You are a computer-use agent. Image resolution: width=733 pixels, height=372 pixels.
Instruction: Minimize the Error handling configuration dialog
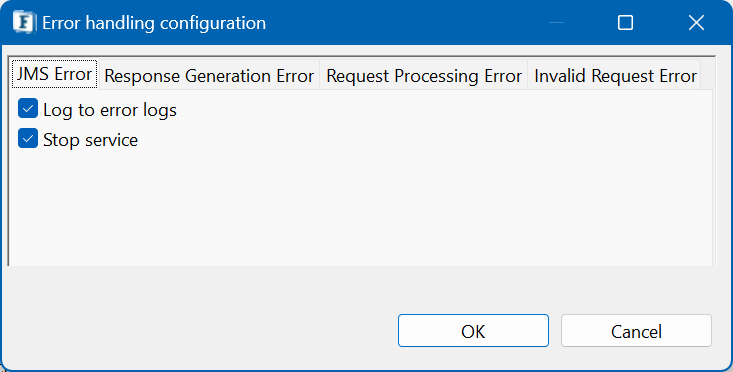[x=556, y=22]
